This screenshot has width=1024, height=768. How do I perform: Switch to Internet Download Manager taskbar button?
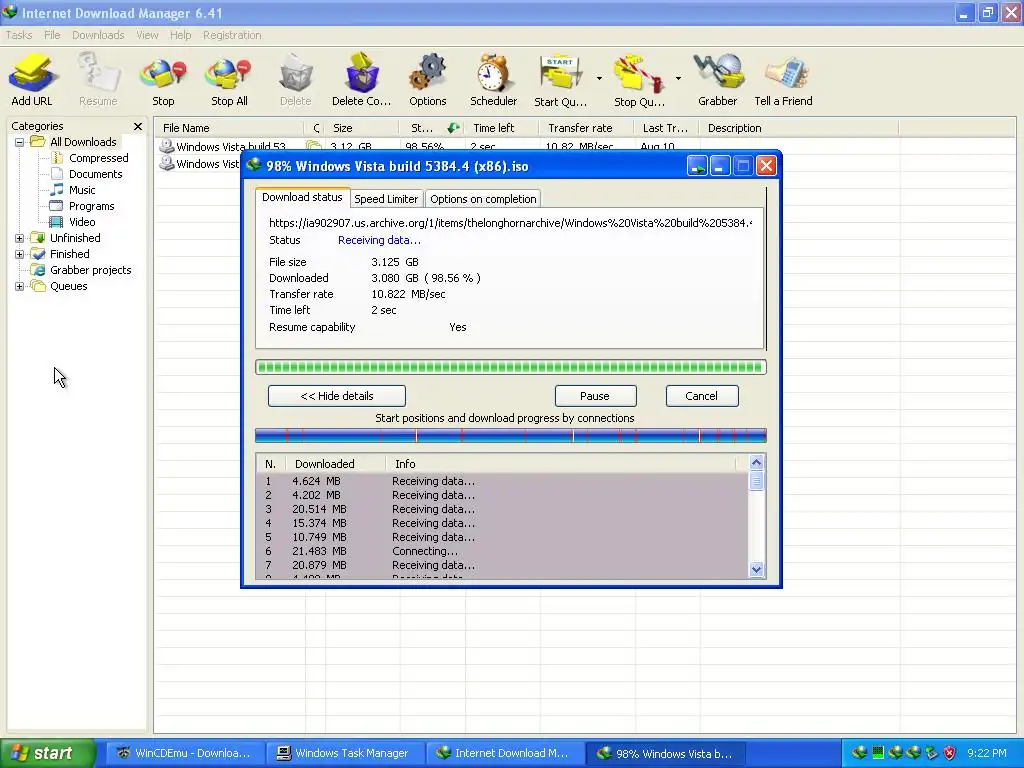click(x=504, y=753)
